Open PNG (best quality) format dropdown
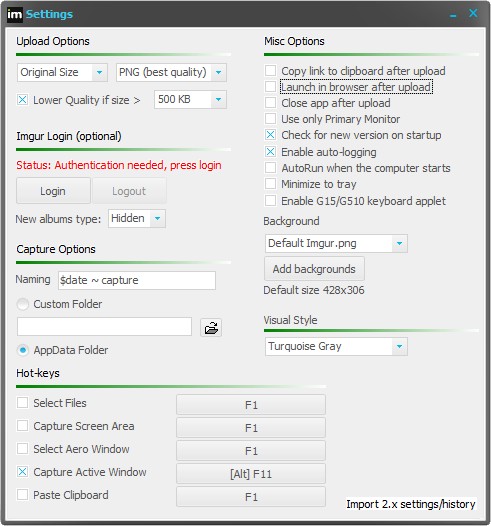Image resolution: width=491 pixels, height=526 pixels. click(x=171, y=72)
